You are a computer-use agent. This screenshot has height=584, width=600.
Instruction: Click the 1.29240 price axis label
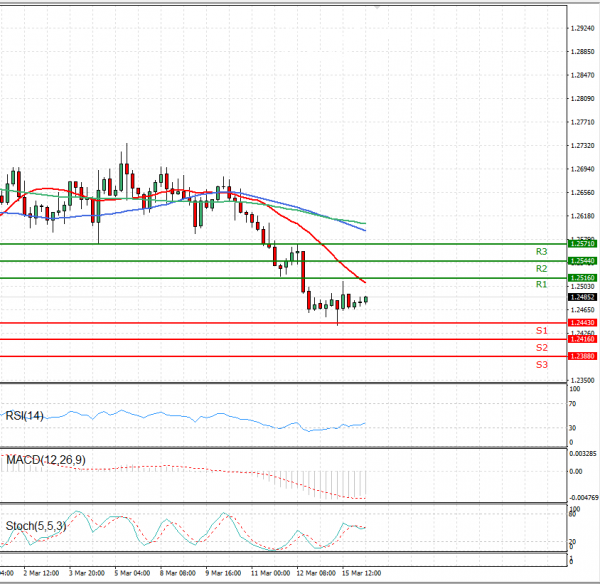click(582, 28)
